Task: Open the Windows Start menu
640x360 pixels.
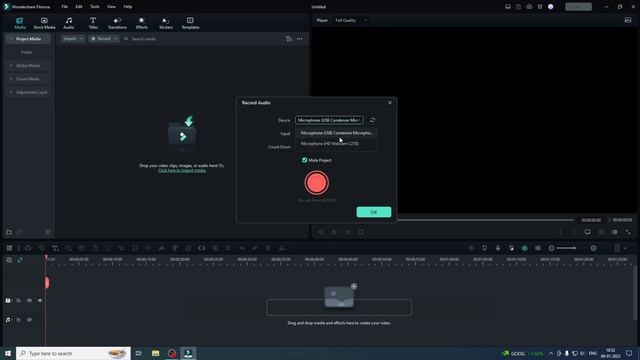Action: coord(8,353)
